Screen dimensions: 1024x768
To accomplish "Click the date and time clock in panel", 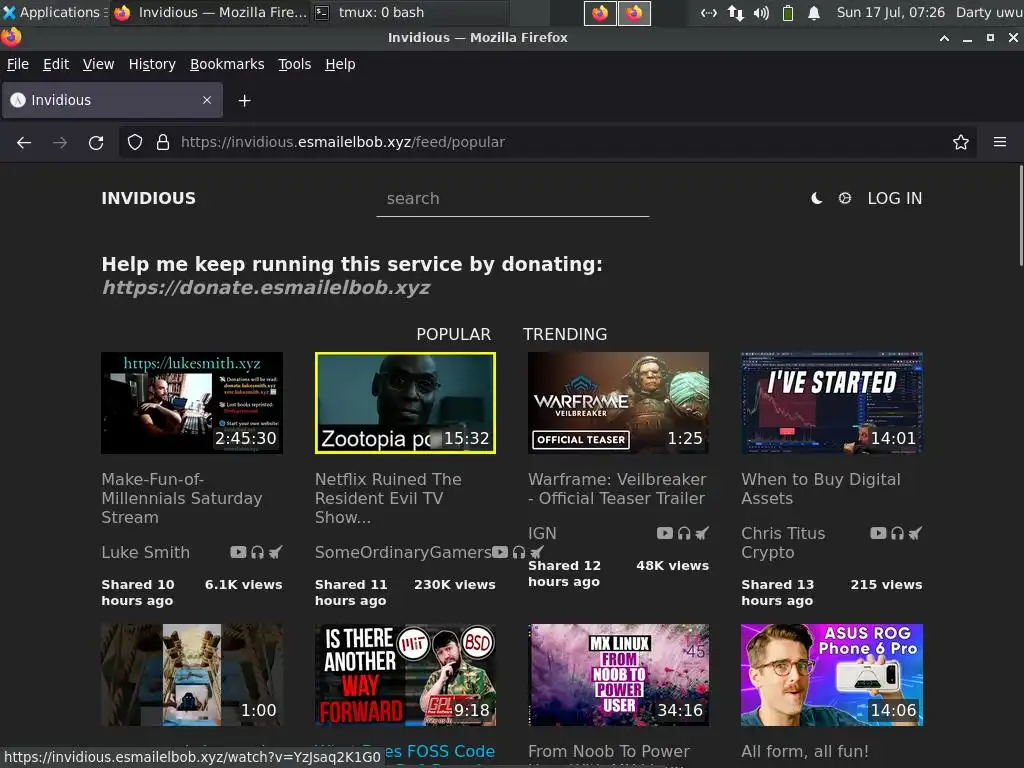I will coord(891,12).
